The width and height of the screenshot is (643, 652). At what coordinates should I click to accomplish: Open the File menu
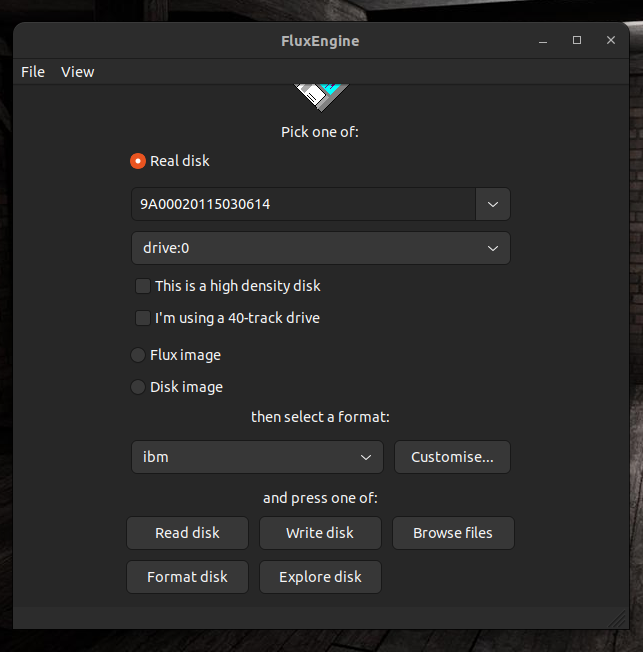[x=33, y=72]
